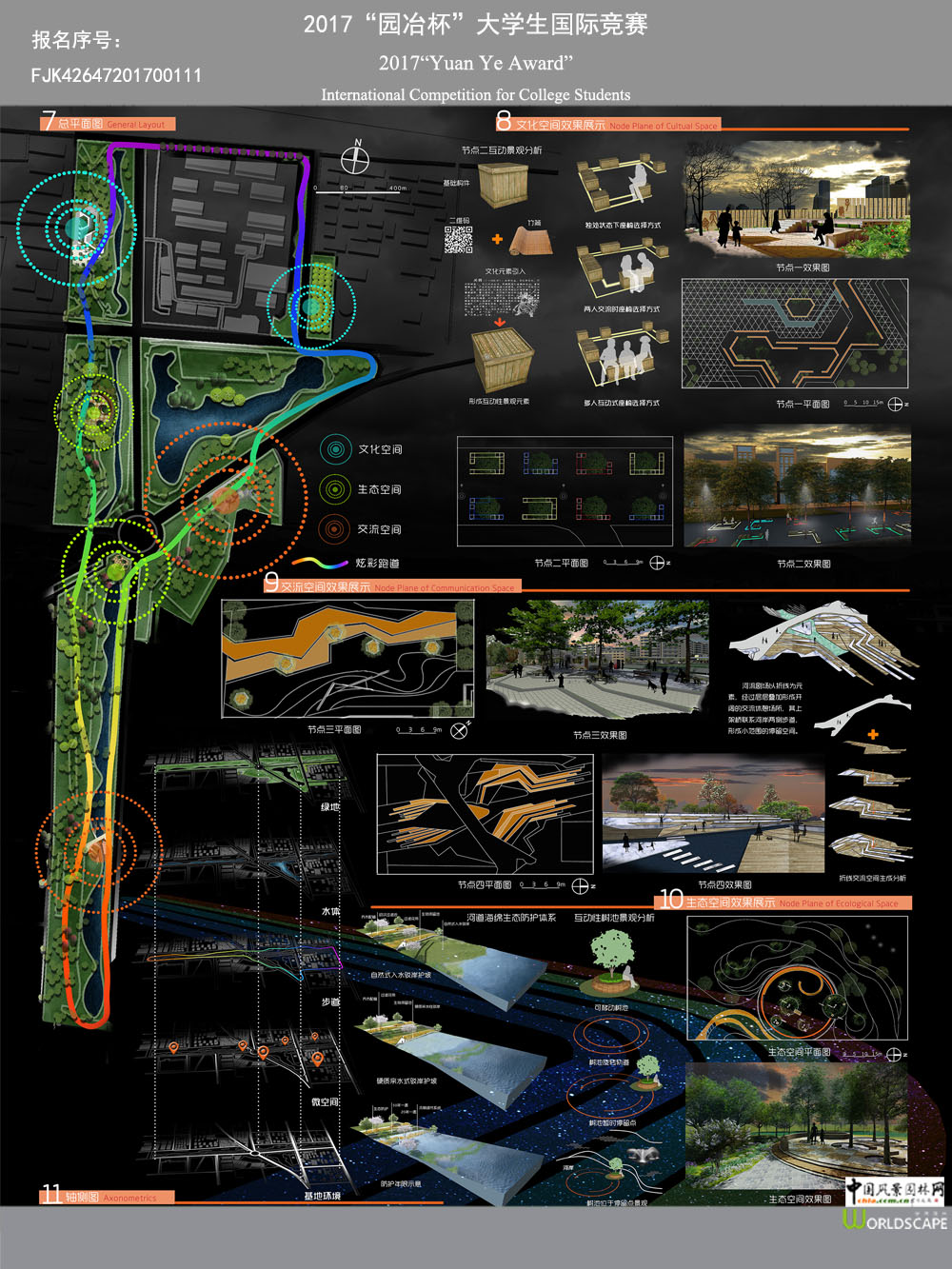Open the 节点四效果图 rendering
Image resolution: width=952 pixels, height=1269 pixels.
713,815
